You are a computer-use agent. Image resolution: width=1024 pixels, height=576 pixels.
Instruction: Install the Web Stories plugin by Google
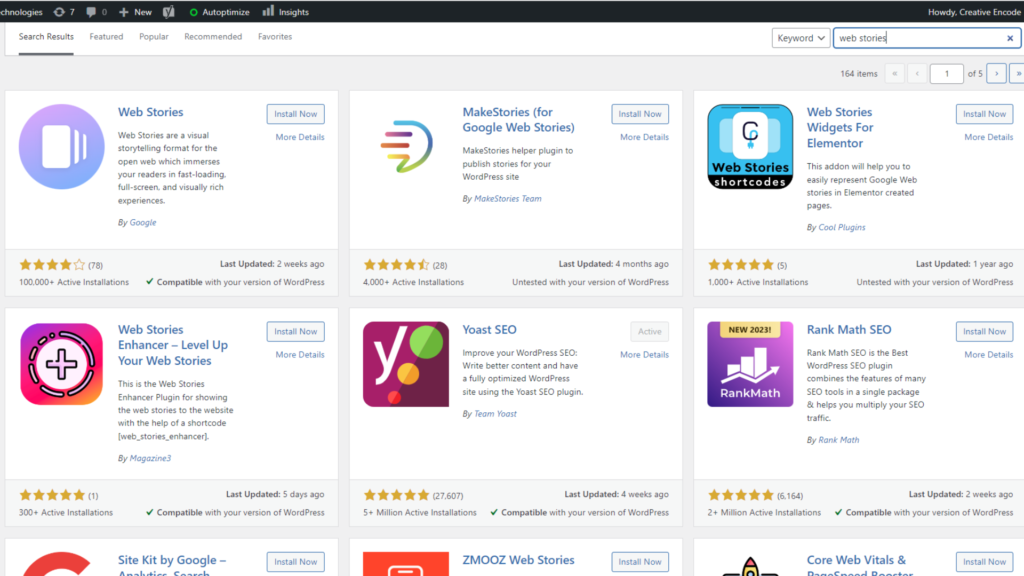click(295, 114)
